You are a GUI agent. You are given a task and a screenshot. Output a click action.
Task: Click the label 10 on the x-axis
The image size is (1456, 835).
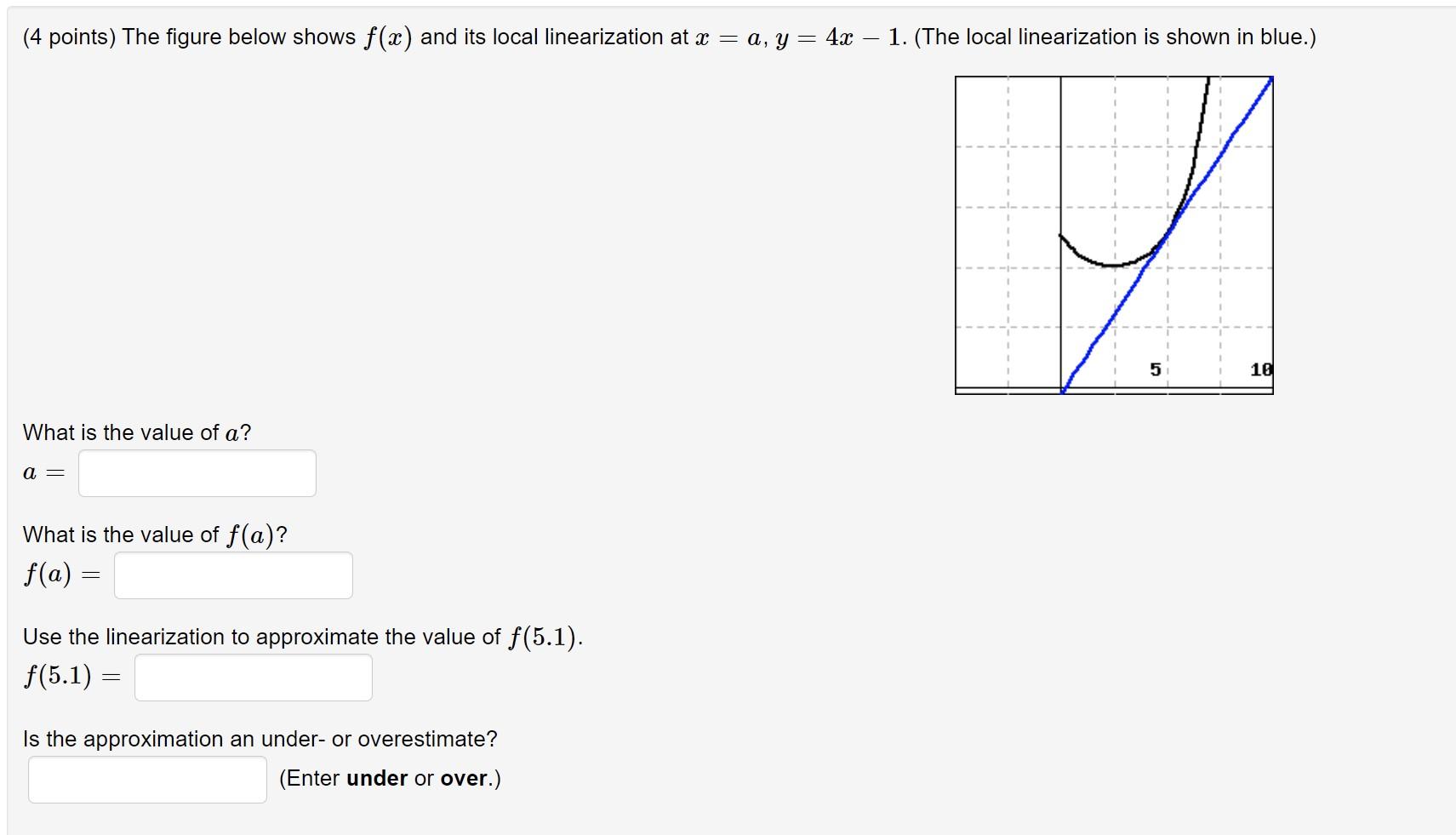pos(1259,369)
